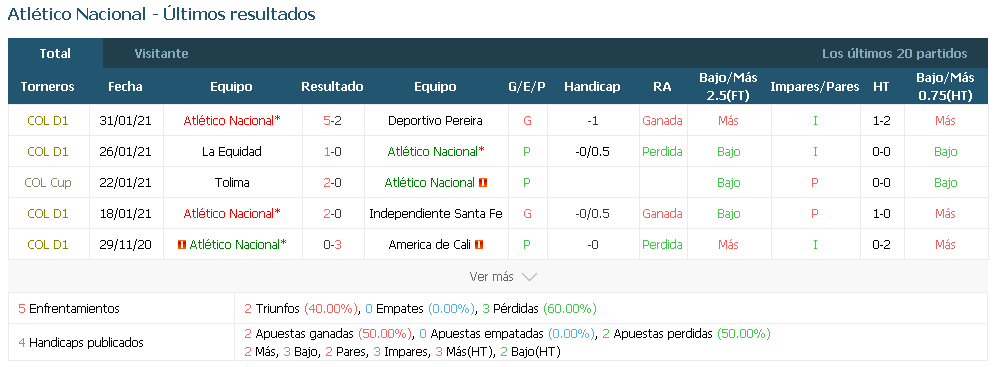Image resolution: width=999 pixels, height=367 pixels.
Task: Click the Bajo/Más 2.5(FT) column header
Action: 728,87
